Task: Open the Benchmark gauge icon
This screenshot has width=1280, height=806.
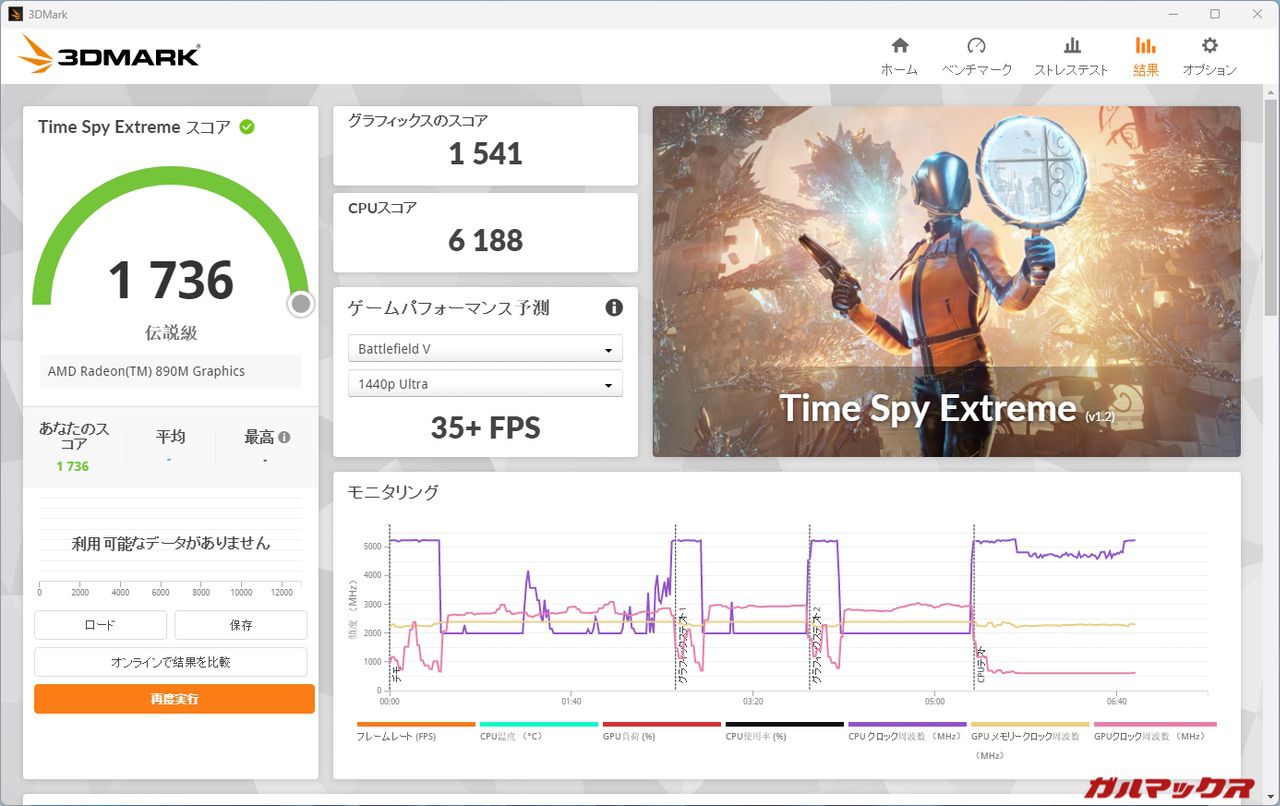Action: point(976,46)
